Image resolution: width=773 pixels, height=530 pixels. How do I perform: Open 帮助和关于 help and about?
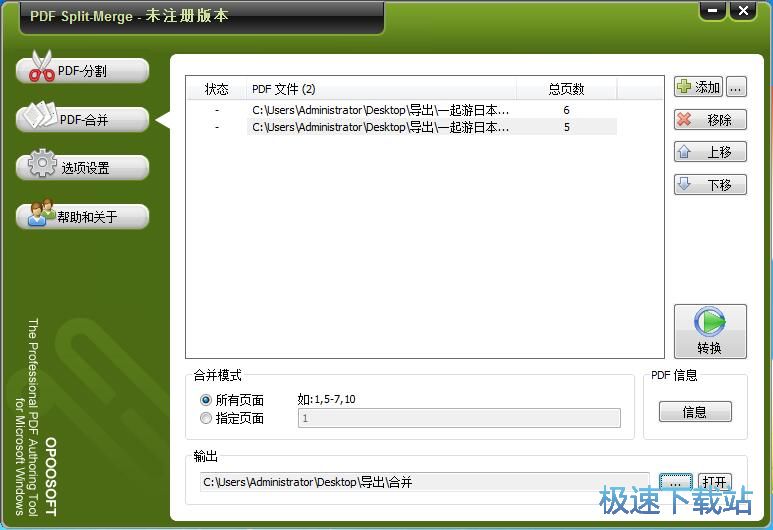click(x=82, y=217)
